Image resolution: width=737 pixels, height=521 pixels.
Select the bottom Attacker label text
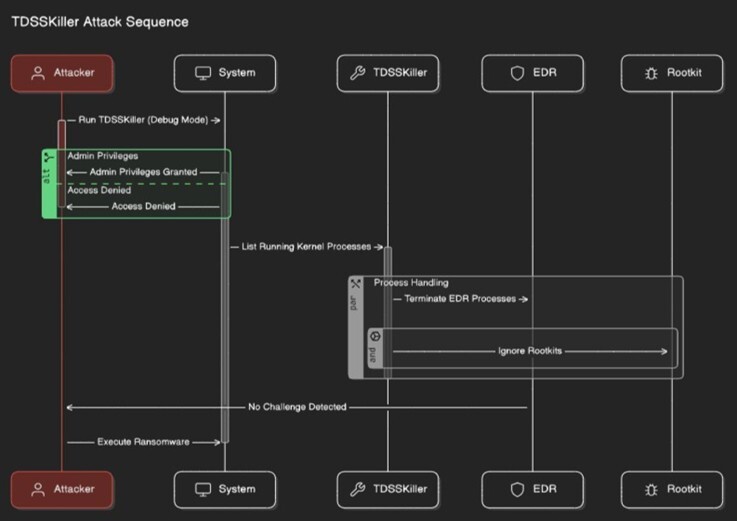(x=74, y=489)
